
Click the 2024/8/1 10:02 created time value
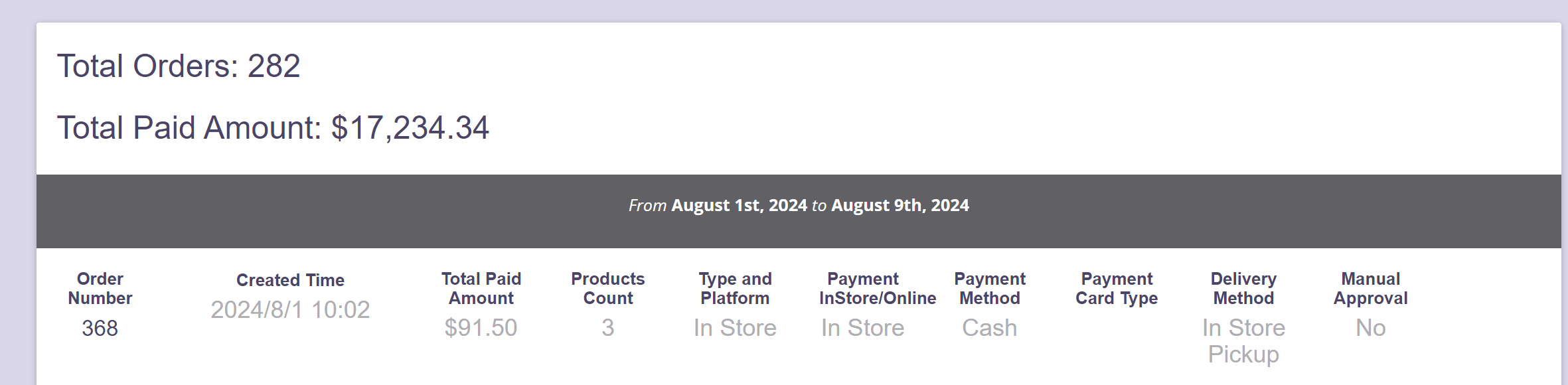click(x=290, y=309)
